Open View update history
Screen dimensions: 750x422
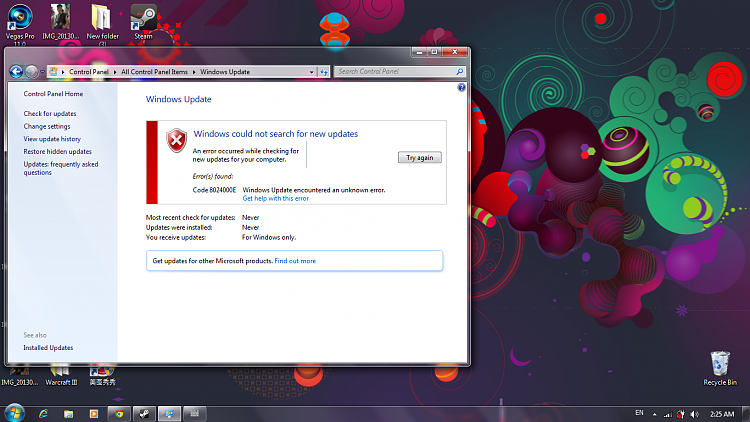point(52,139)
